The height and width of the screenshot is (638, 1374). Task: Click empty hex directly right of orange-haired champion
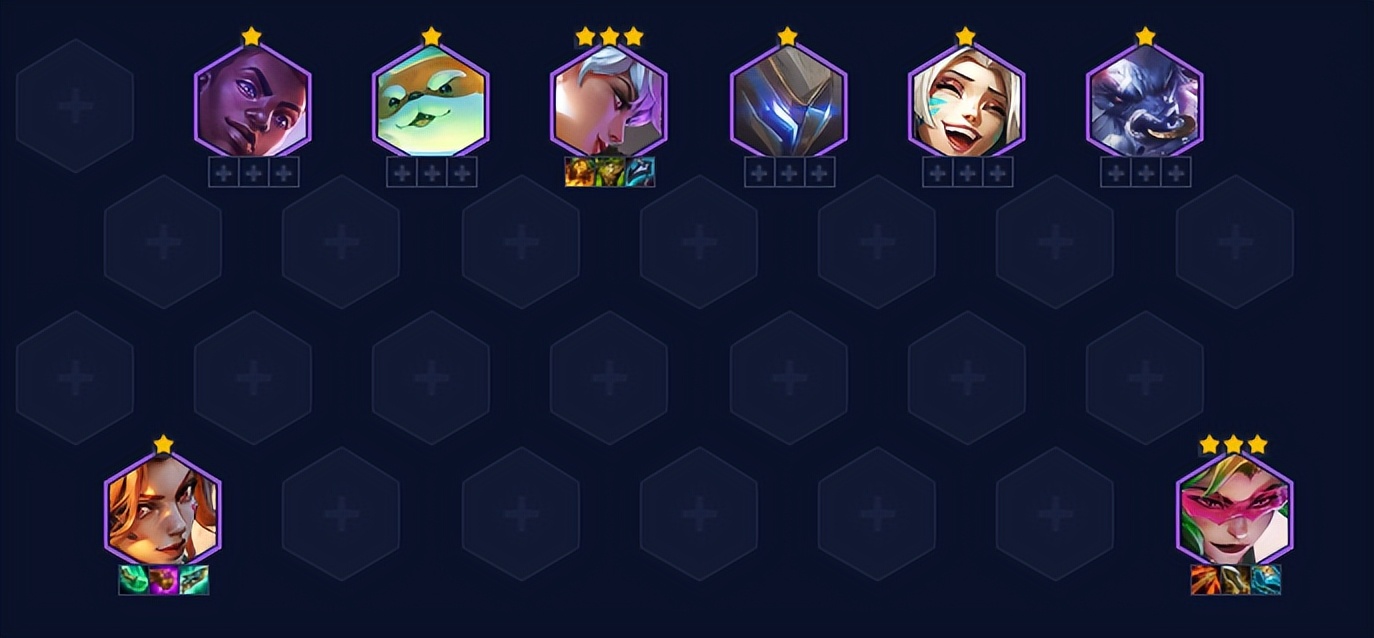pyautogui.click(x=341, y=514)
